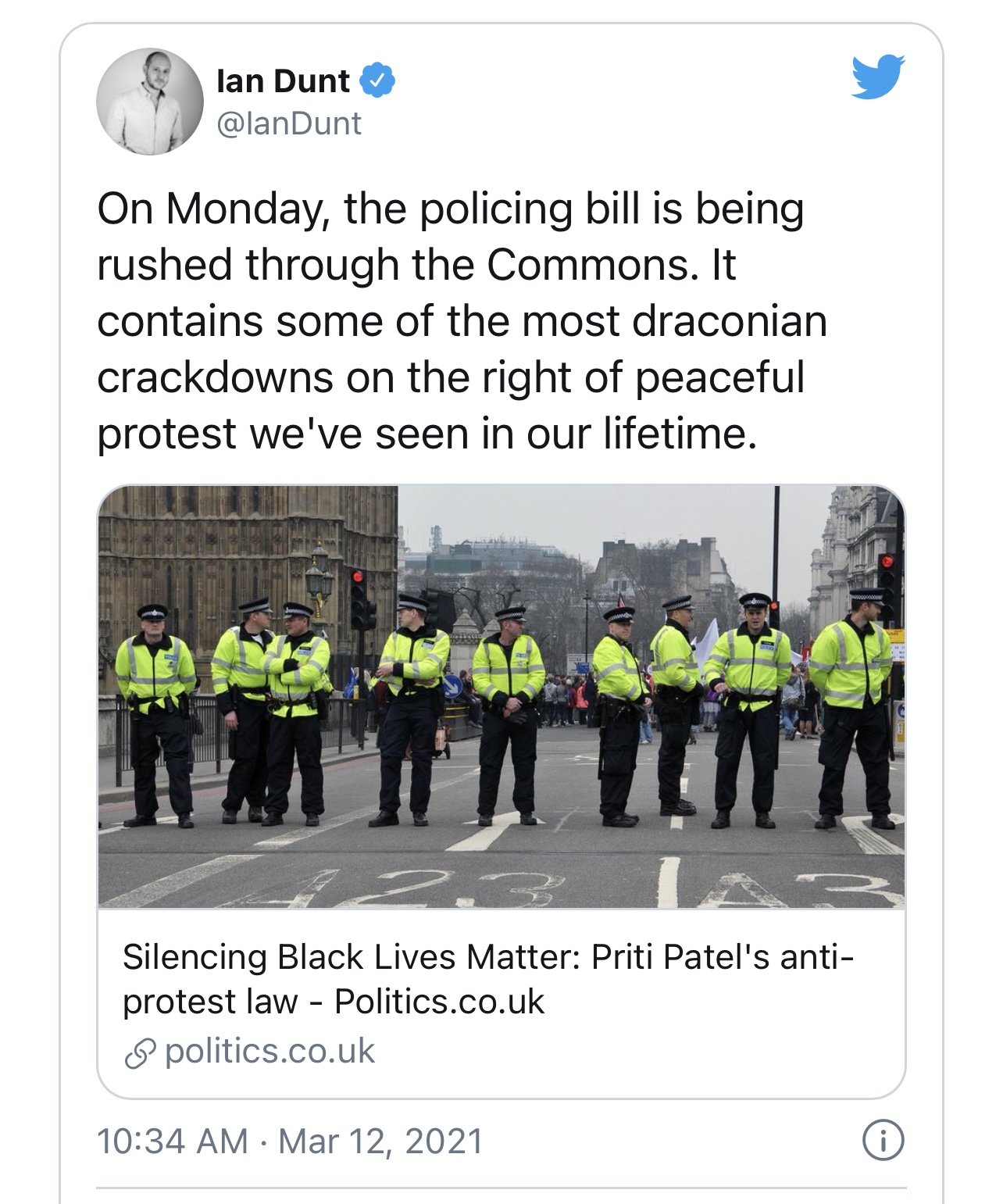This screenshot has width=1003, height=1204.
Task: Click "Politics.co.uk" at the headline's end
Action: pyautogui.click(x=439, y=1002)
